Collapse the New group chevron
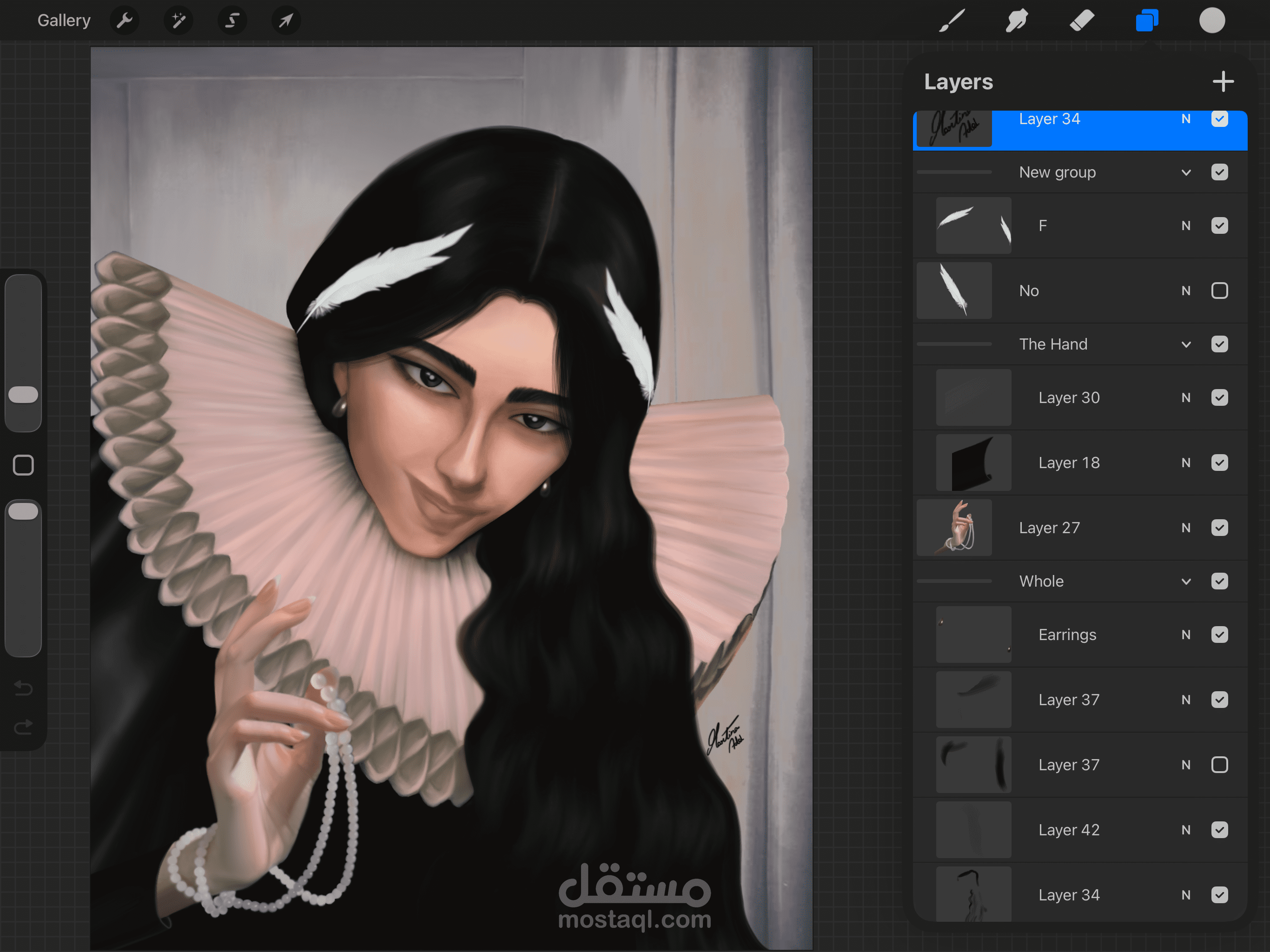The height and width of the screenshot is (952, 1270). point(1186,172)
